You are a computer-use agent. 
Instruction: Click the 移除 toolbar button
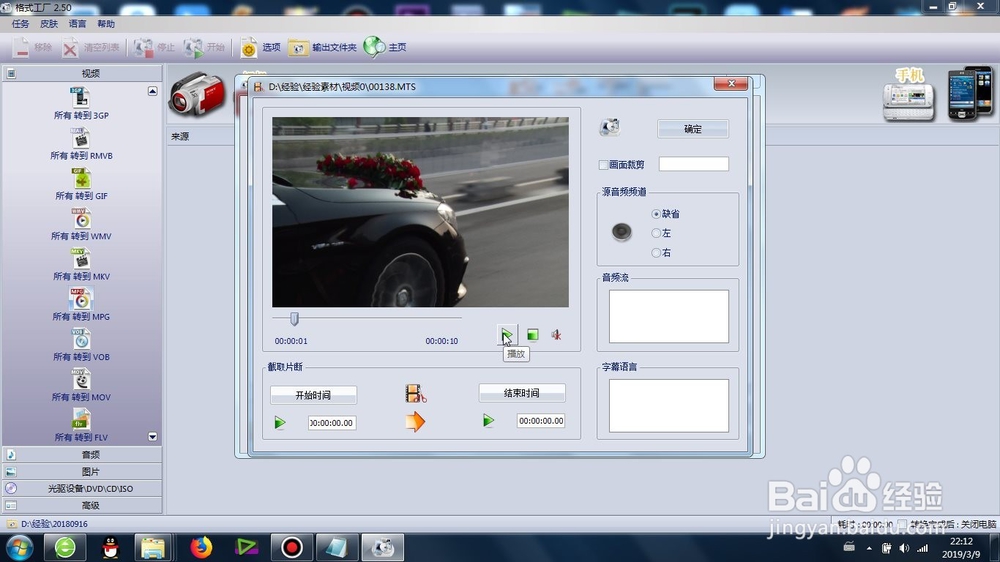[32, 47]
